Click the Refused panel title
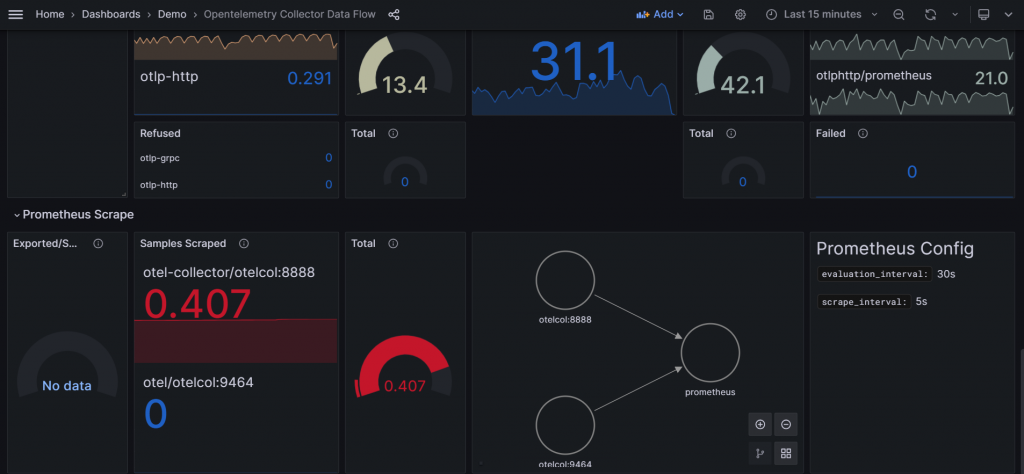The image size is (1024, 474). point(160,133)
